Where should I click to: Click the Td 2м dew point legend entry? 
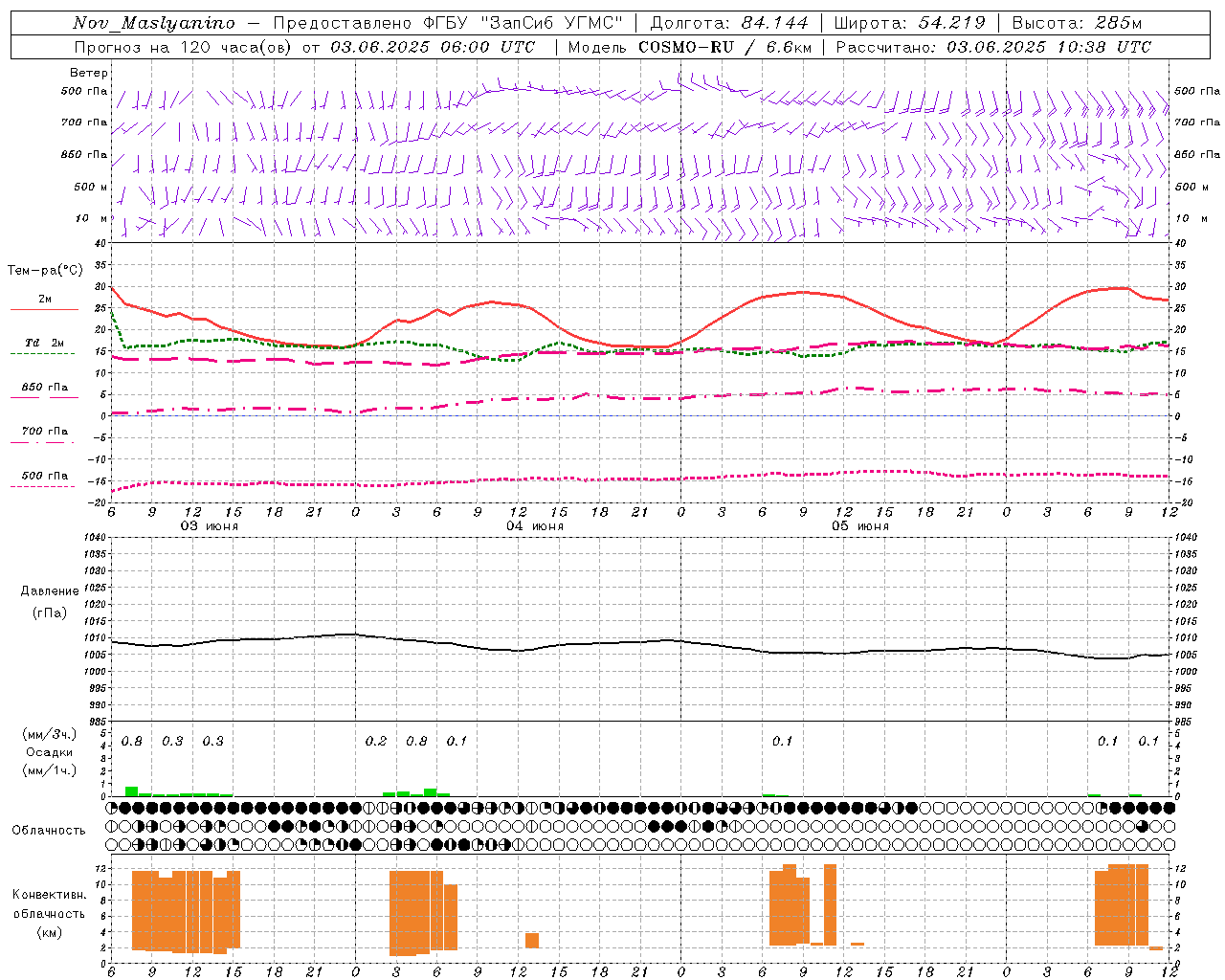[44, 346]
